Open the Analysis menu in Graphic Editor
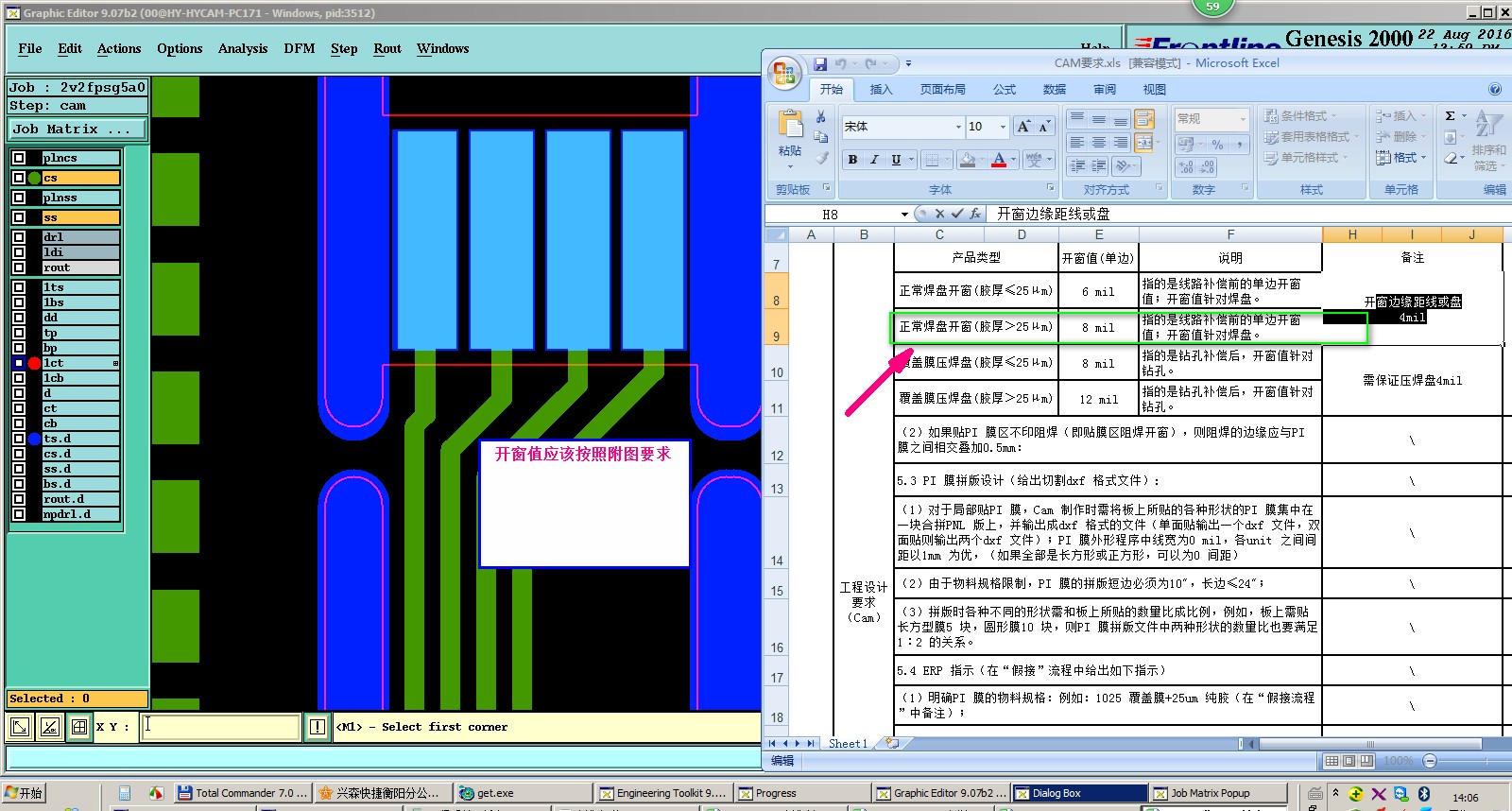The image size is (1512, 811). point(243,48)
